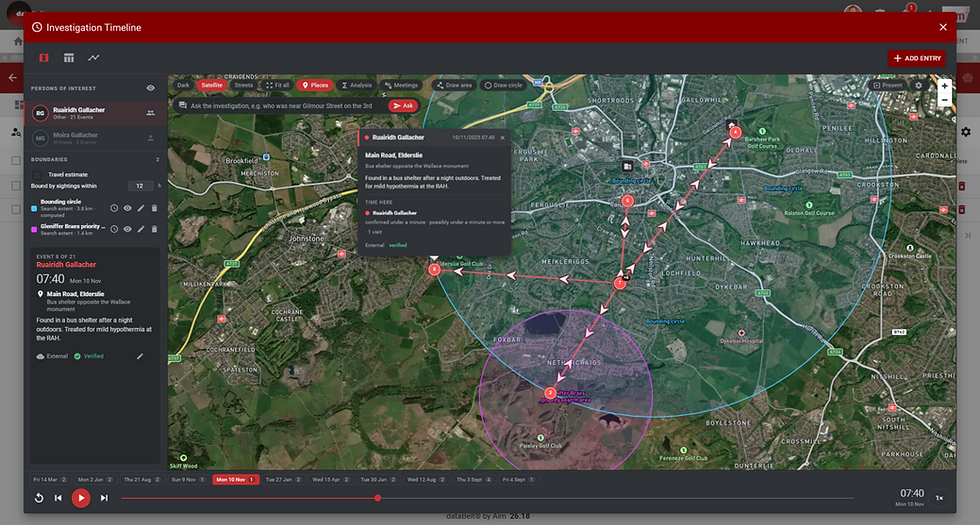Click the Fit all button
Viewport: 980px width, 525px height.
click(x=278, y=85)
